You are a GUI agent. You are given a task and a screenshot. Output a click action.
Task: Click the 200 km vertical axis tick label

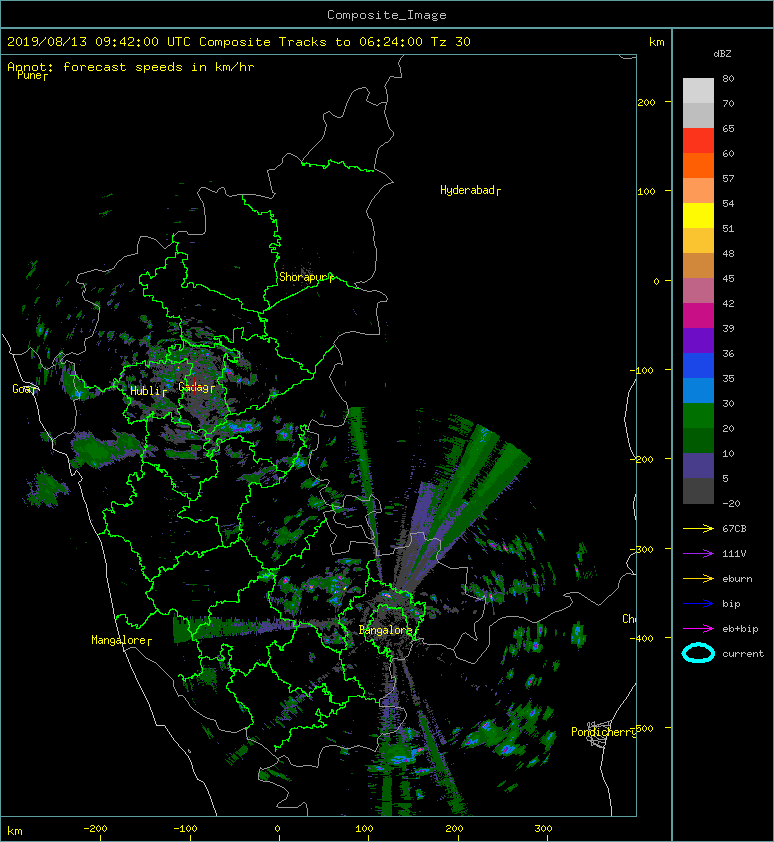pyautogui.click(x=646, y=102)
